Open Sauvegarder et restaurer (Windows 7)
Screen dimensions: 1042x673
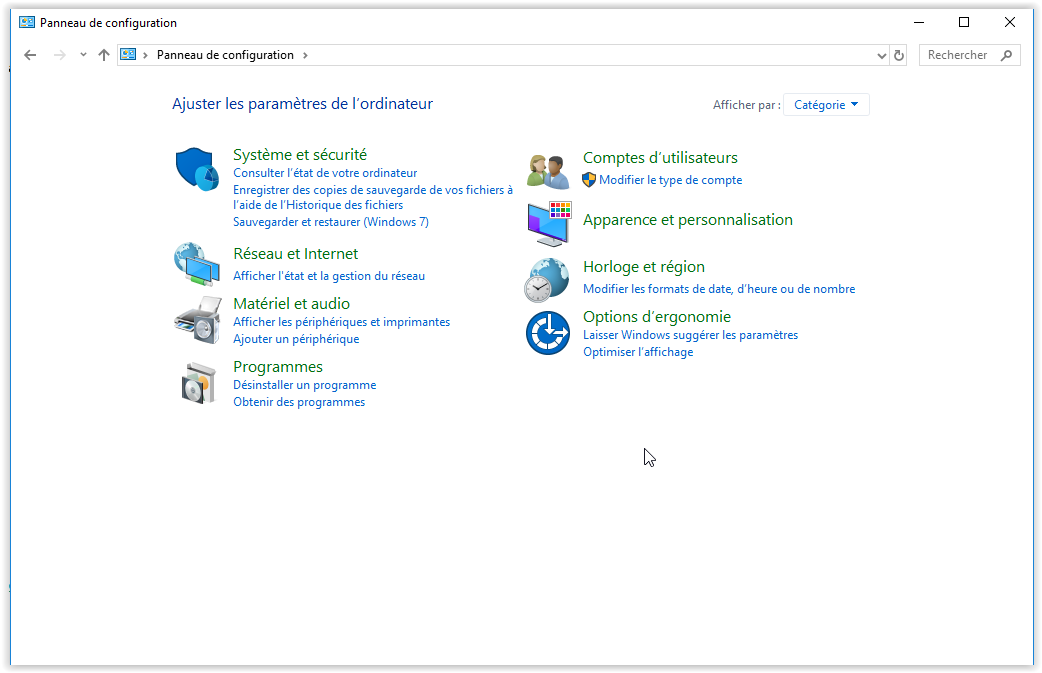330,222
